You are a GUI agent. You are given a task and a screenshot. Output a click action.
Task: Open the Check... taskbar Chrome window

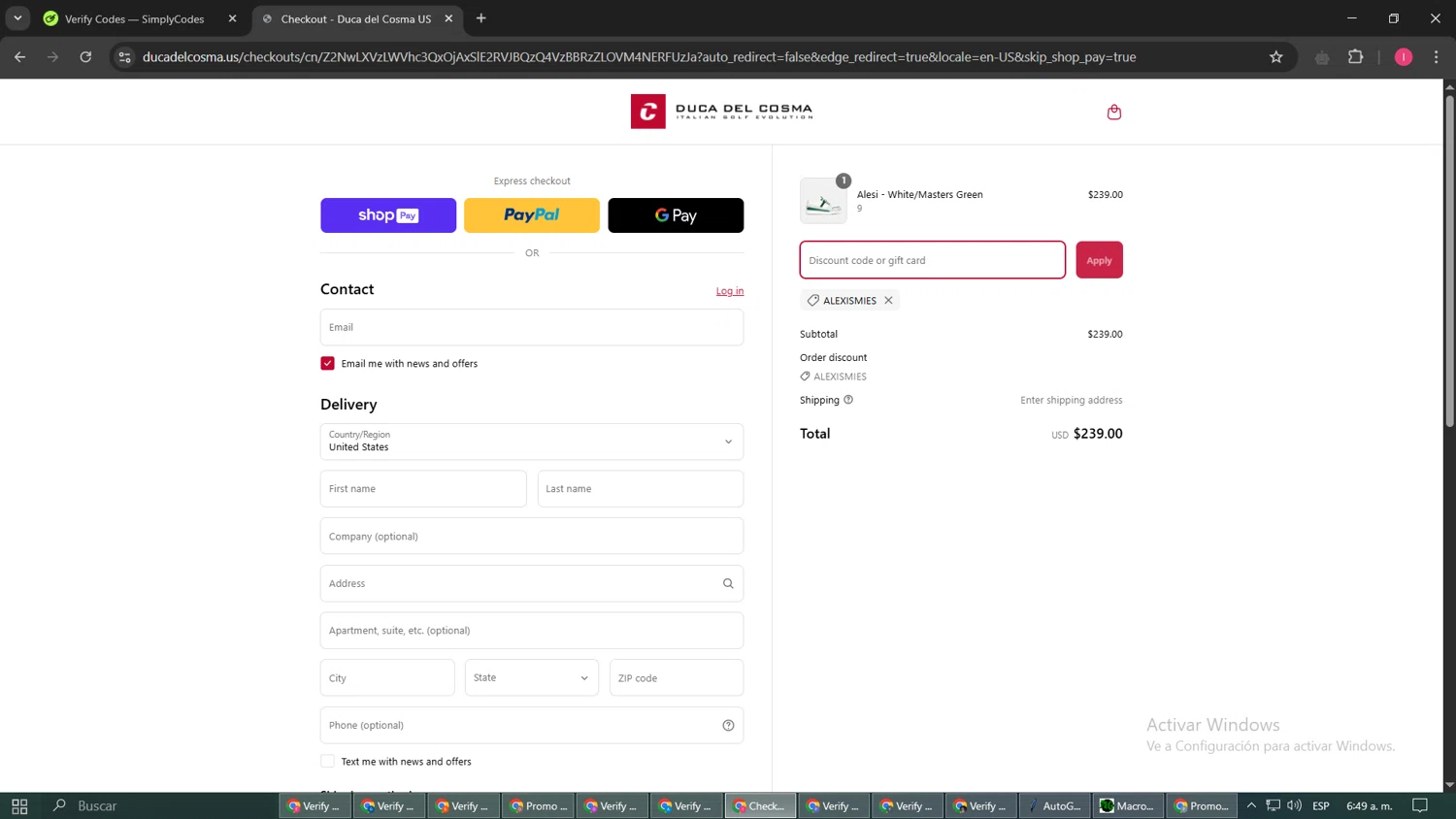click(760, 805)
